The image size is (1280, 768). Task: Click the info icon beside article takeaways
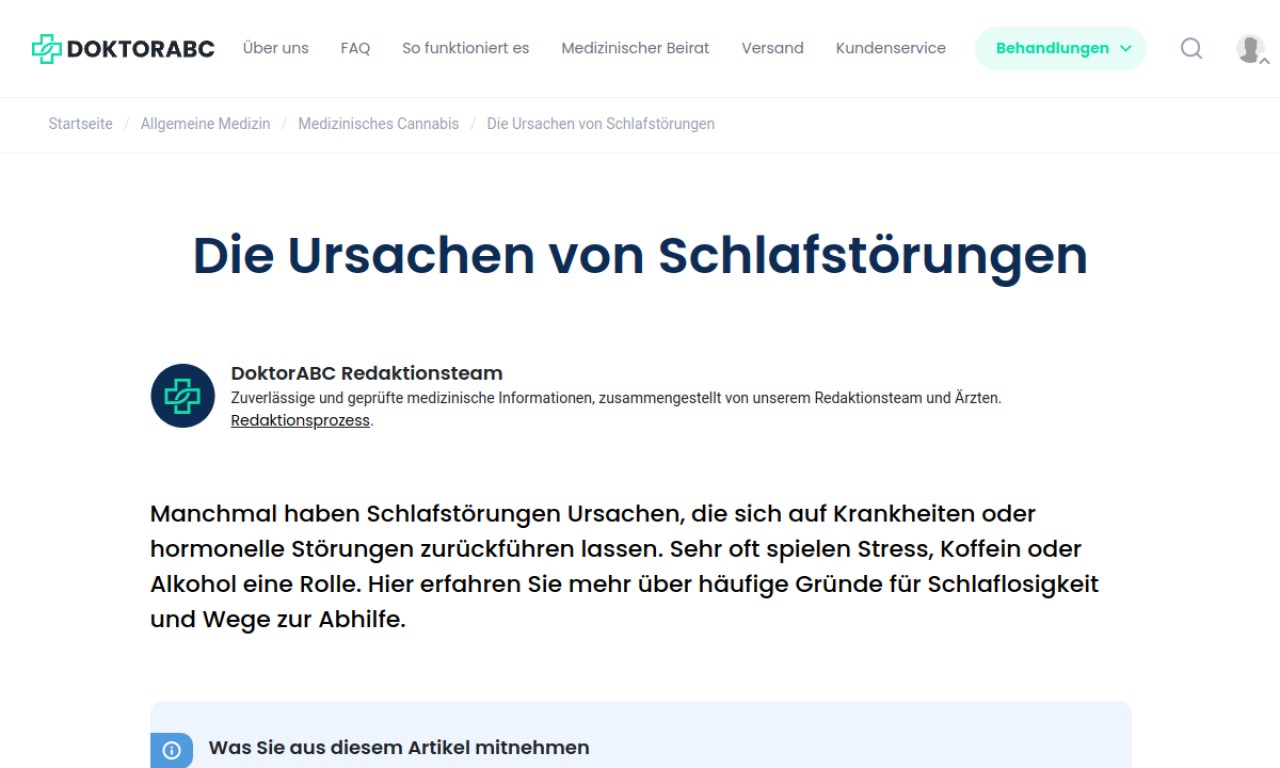pos(172,750)
